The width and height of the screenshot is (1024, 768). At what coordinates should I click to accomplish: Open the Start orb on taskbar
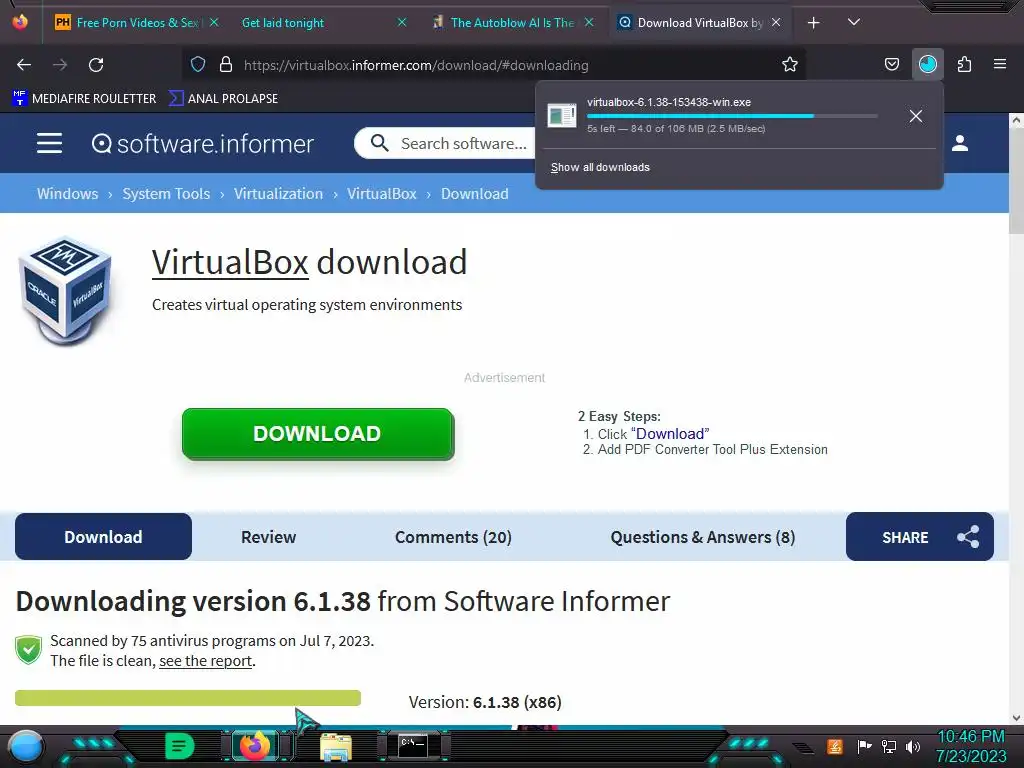[x=26, y=746]
